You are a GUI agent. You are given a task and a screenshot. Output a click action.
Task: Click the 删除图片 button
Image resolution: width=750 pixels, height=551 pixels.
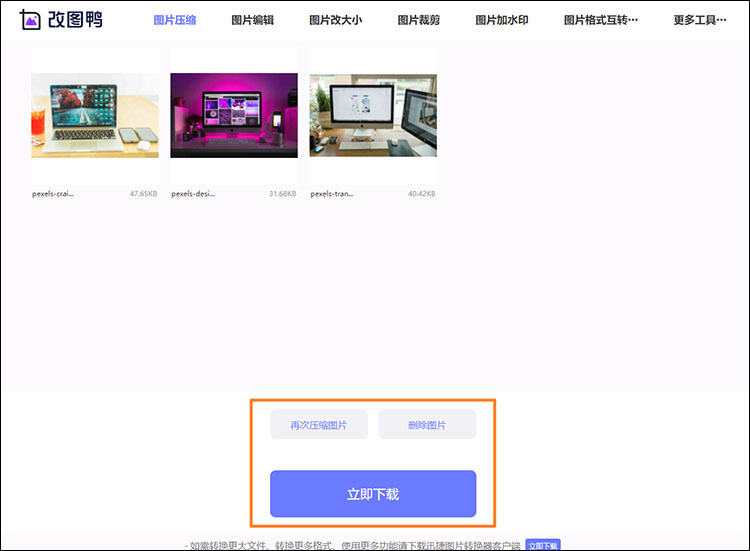[x=427, y=425]
